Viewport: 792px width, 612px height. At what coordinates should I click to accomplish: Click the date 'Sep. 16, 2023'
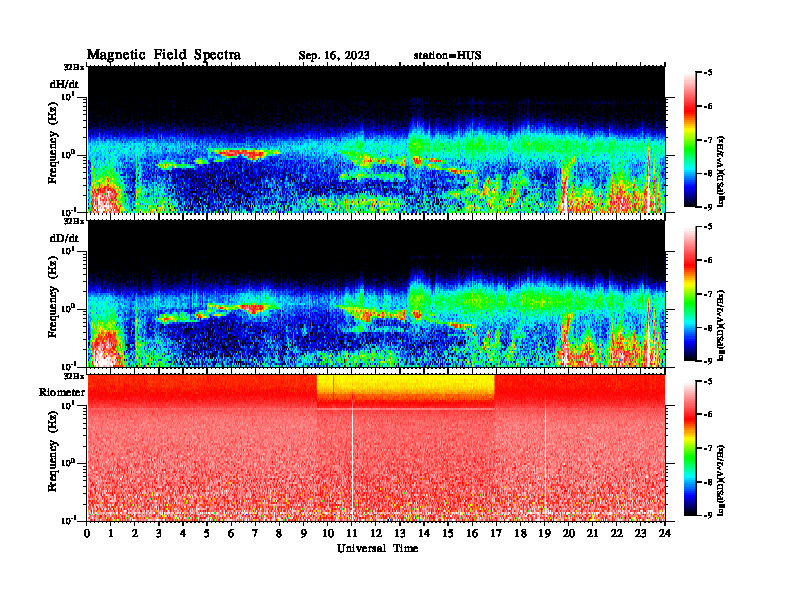[x=333, y=56]
